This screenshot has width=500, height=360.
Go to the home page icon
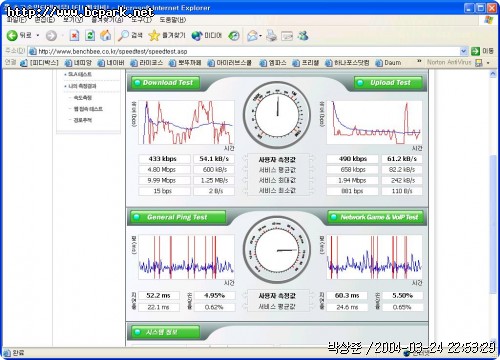click(x=106, y=35)
